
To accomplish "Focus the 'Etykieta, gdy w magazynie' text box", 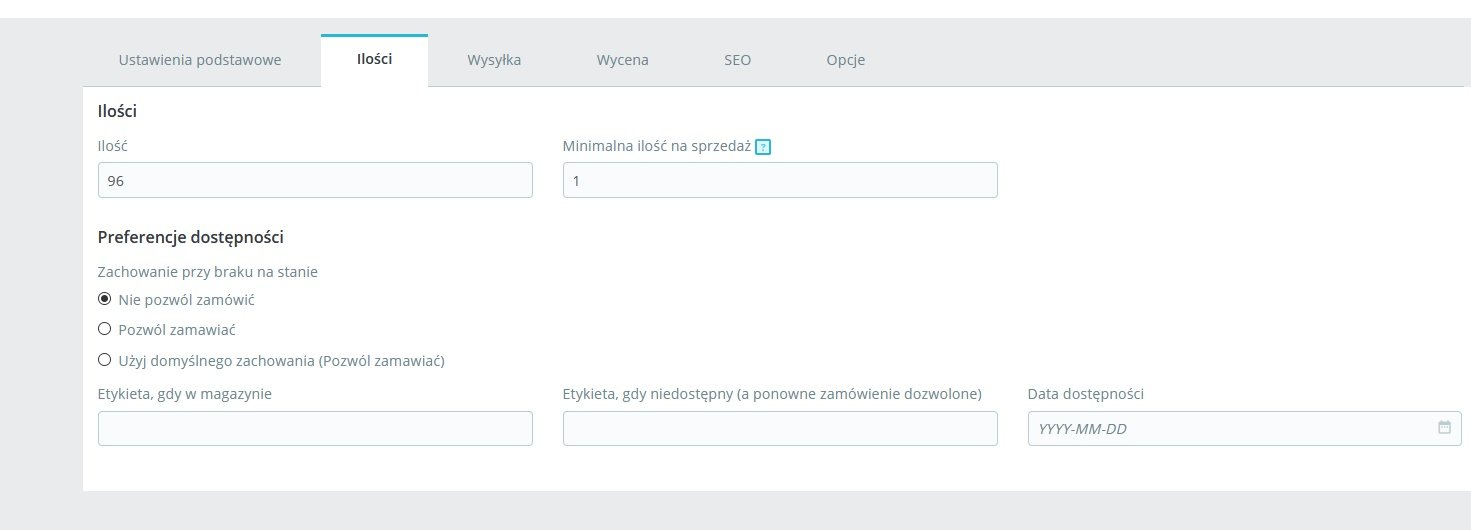I will [315, 428].
